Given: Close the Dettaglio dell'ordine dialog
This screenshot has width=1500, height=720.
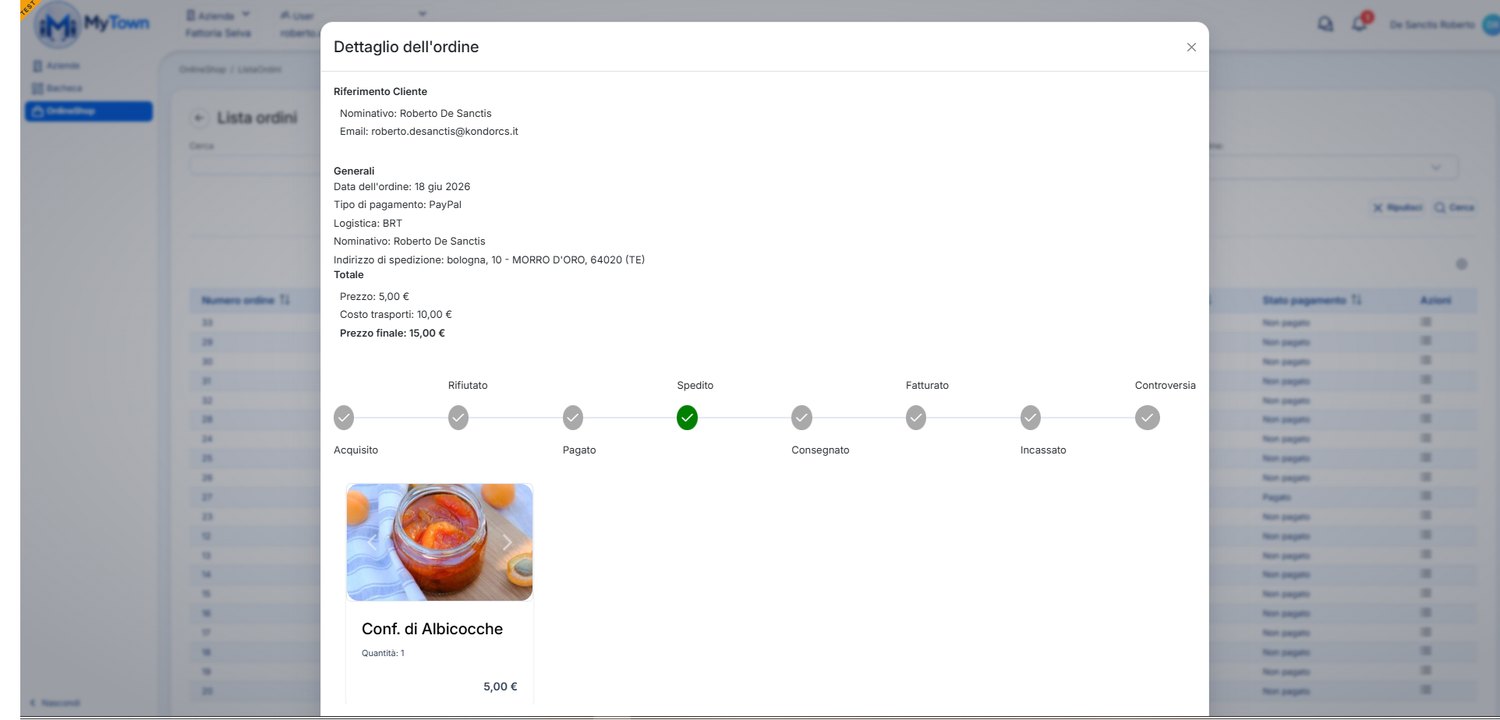Looking at the screenshot, I should pos(1191,47).
